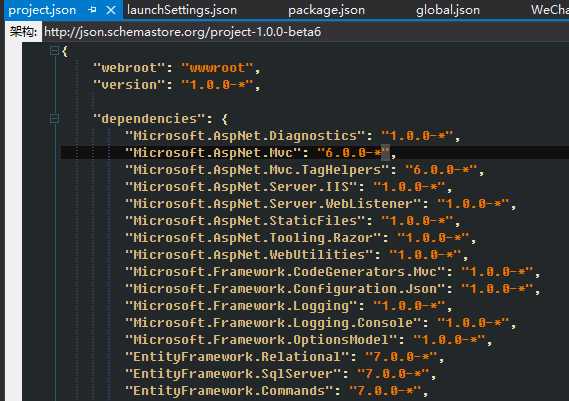Image resolution: width=569 pixels, height=401 pixels.
Task: Click the Mvc.TagHelpers version "6.0.0-*"
Action: pyautogui.click(x=441, y=170)
